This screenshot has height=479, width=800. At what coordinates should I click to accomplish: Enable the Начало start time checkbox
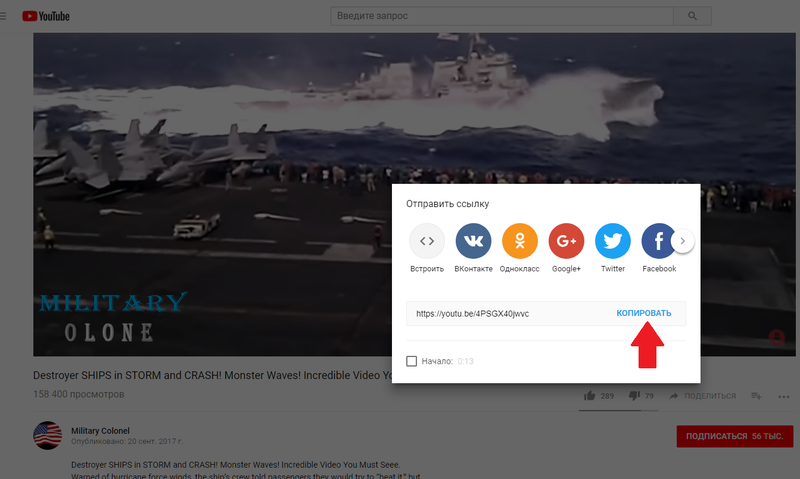[x=412, y=361]
